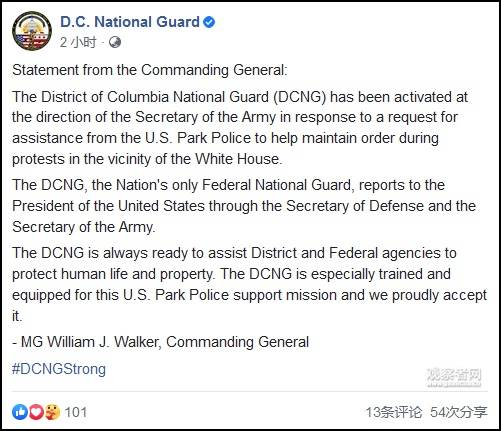This screenshot has width=501, height=431.
Task: Click the paragraph mentioning U.S. Park Police assistance
Action: point(240,128)
